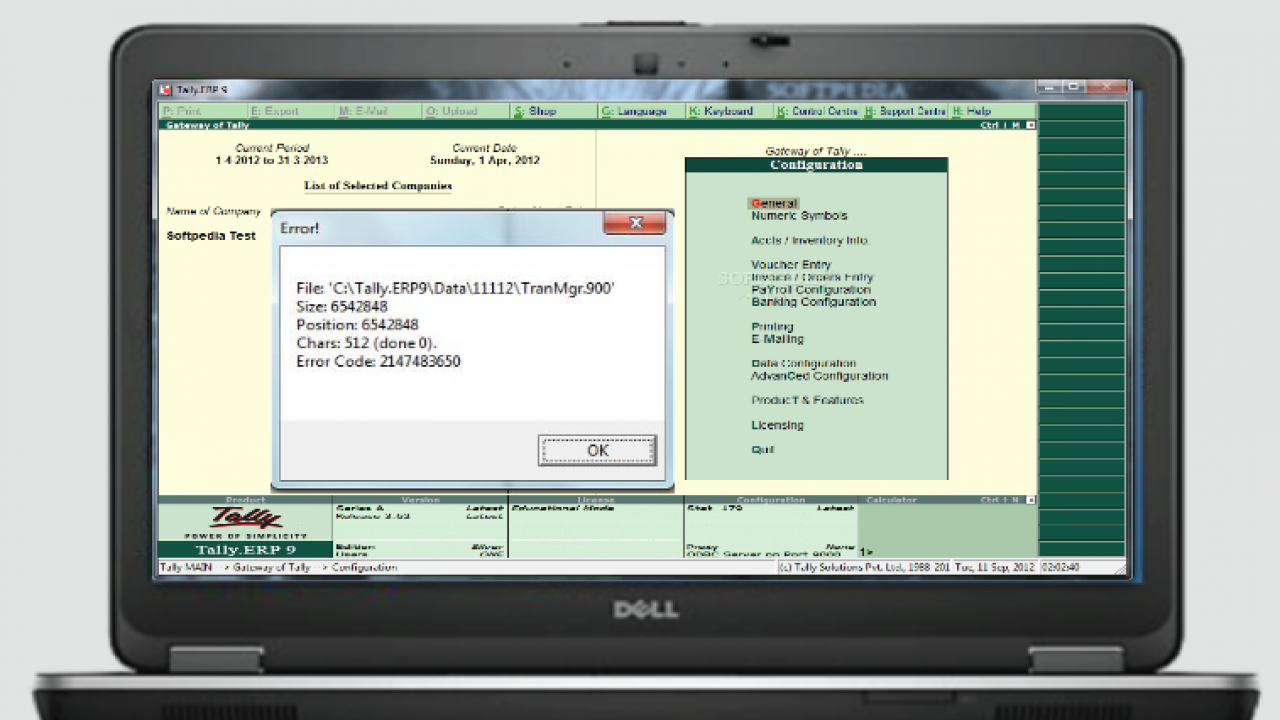Open the O: Upload menu
Screen dimensions: 1280x720
pos(452,111)
